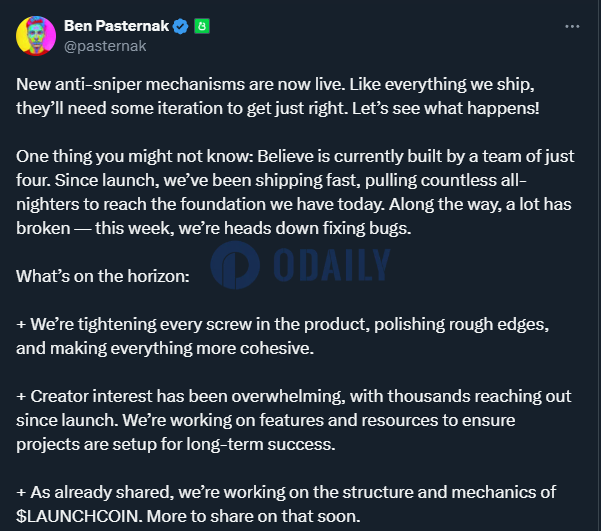Click the green affiliate badge icon

click(x=202, y=26)
